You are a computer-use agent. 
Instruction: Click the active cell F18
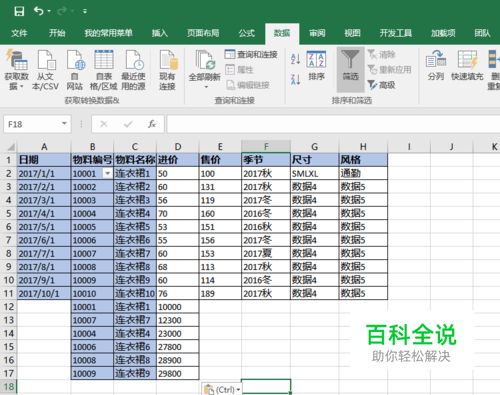266,387
